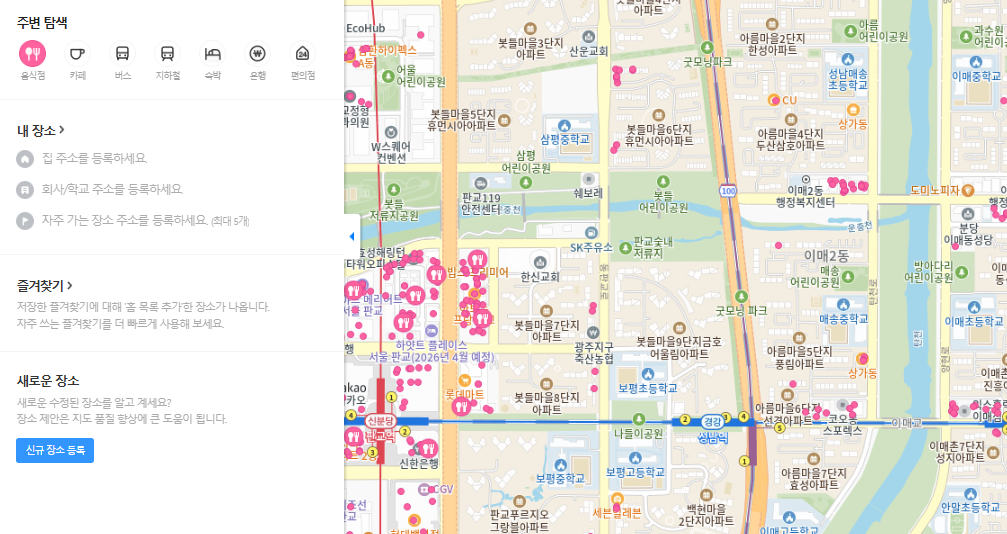Click the 100 expressway route shield

(728, 191)
